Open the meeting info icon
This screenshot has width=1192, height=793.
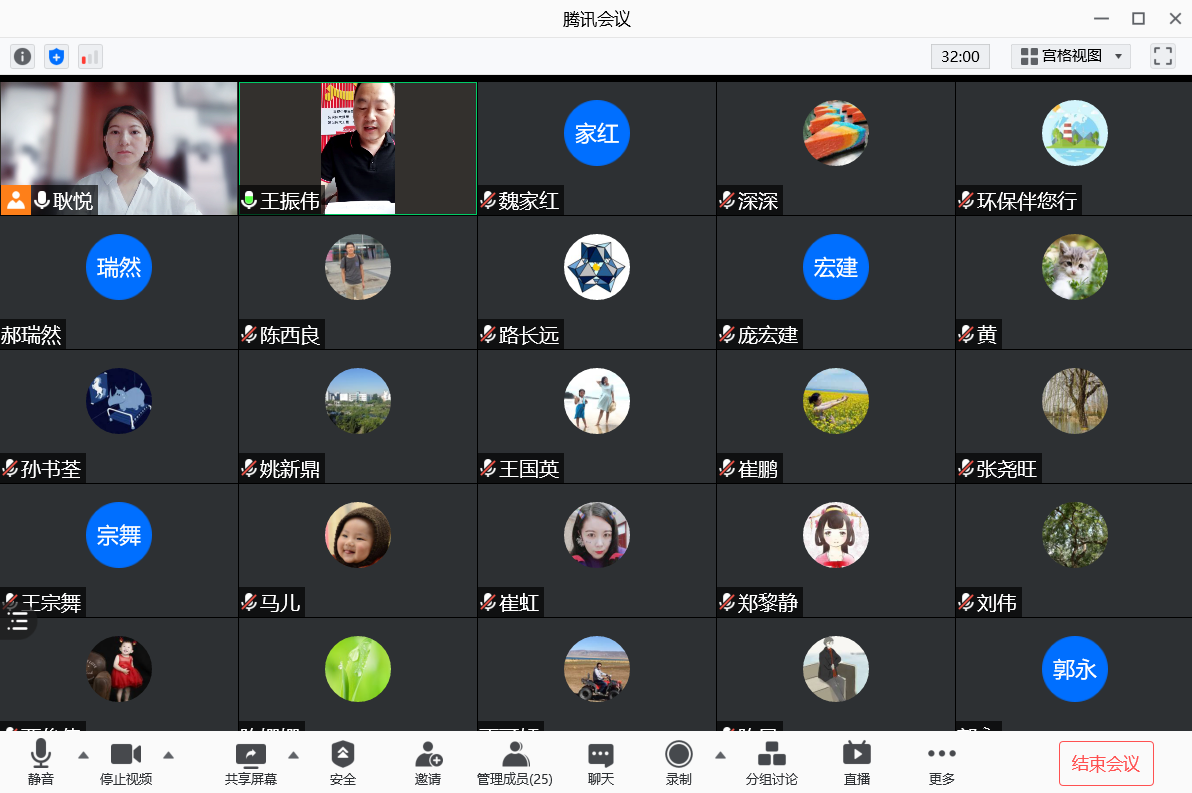pyautogui.click(x=22, y=56)
